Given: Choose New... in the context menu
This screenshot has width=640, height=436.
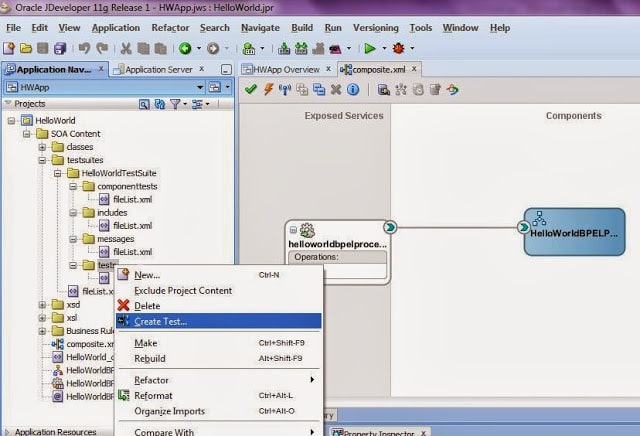Looking at the screenshot, I should tap(219, 275).
